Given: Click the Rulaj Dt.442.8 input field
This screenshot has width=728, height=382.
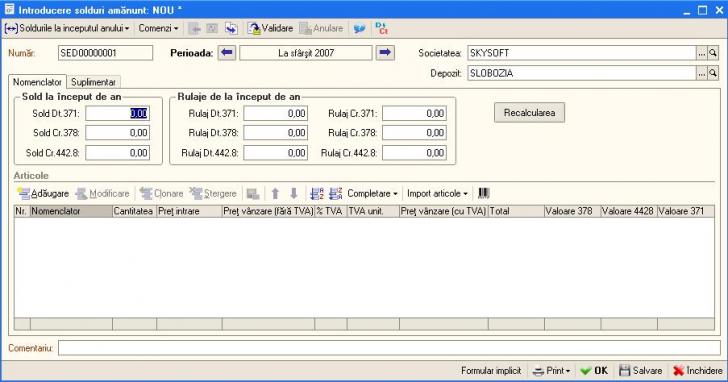Looking at the screenshot, I should click(x=275, y=153).
